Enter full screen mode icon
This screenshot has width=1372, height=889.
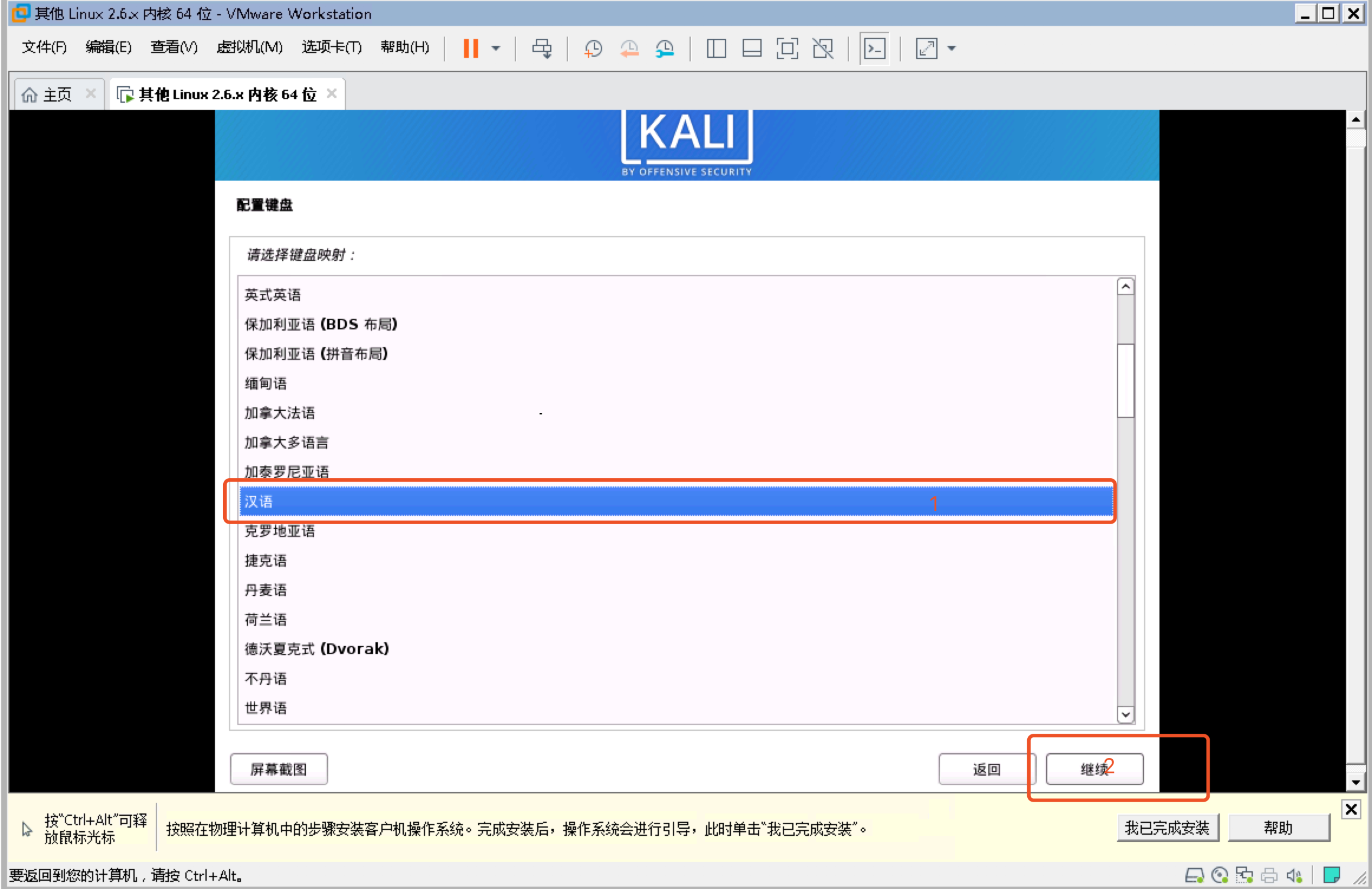tap(787, 48)
